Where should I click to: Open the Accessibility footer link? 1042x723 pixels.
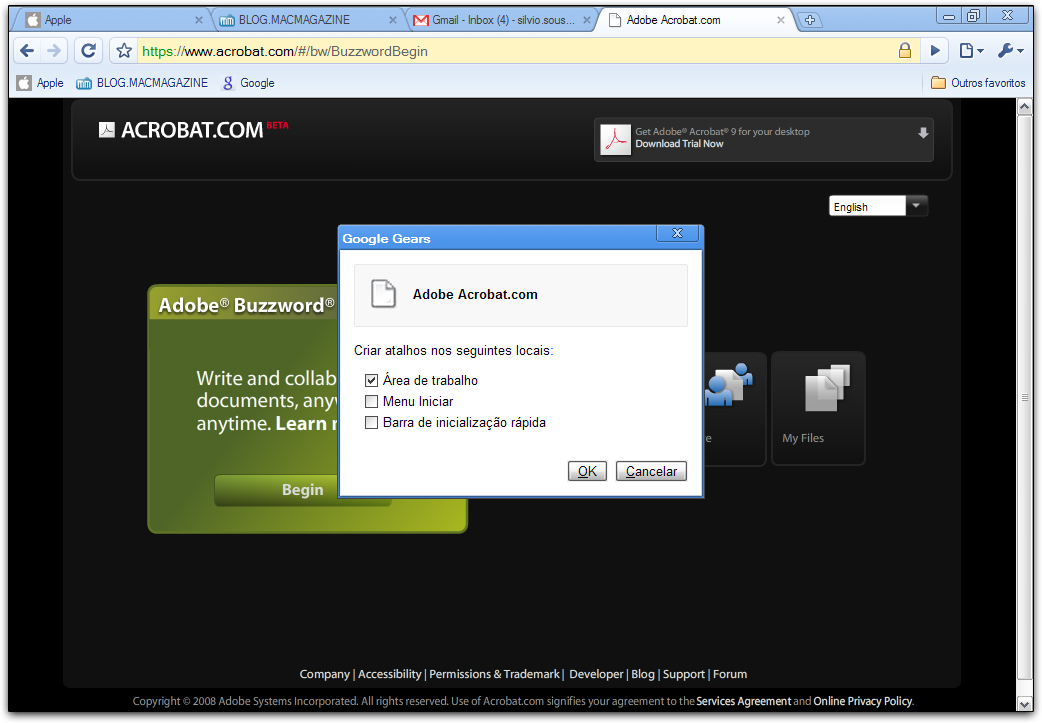point(389,674)
